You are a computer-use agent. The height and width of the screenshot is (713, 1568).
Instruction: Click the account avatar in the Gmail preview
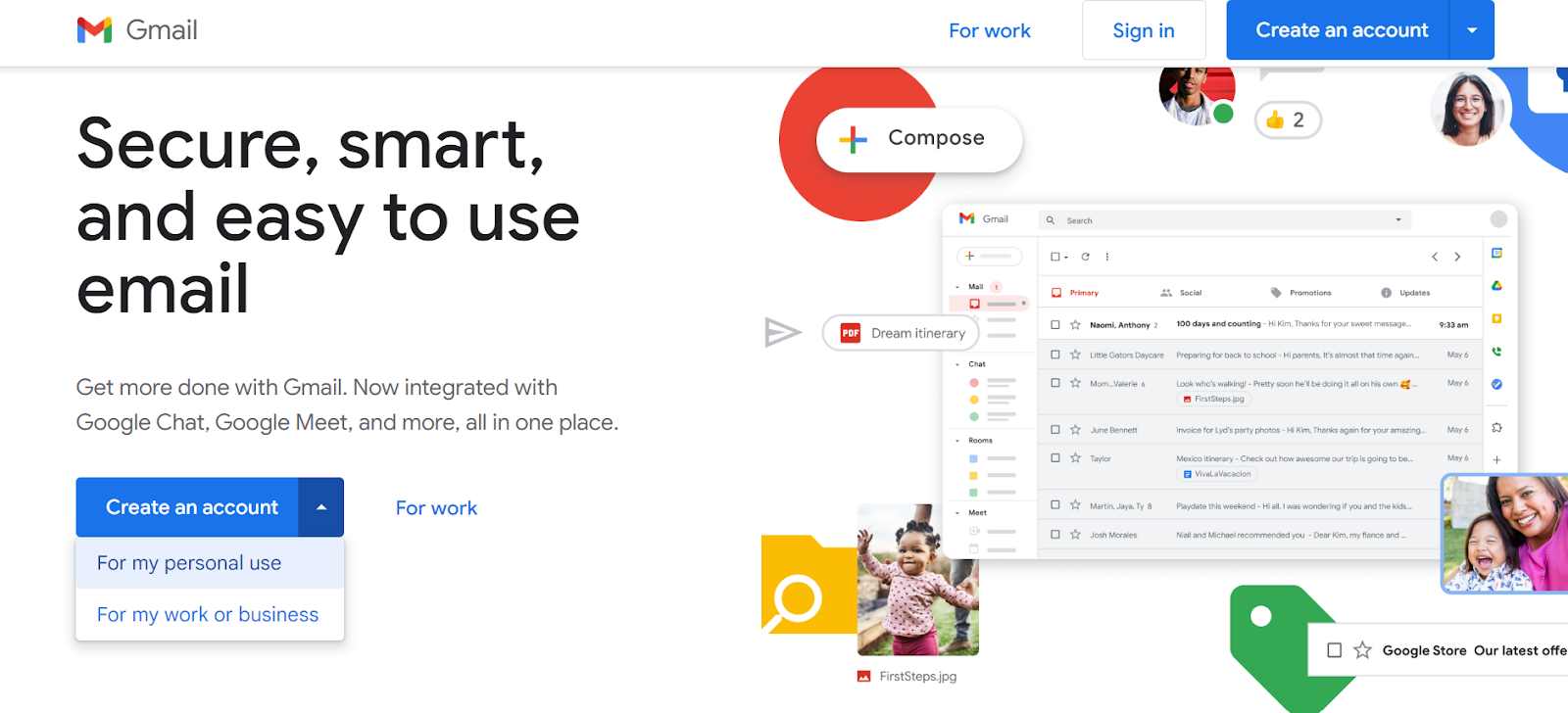pyautogui.click(x=1498, y=219)
